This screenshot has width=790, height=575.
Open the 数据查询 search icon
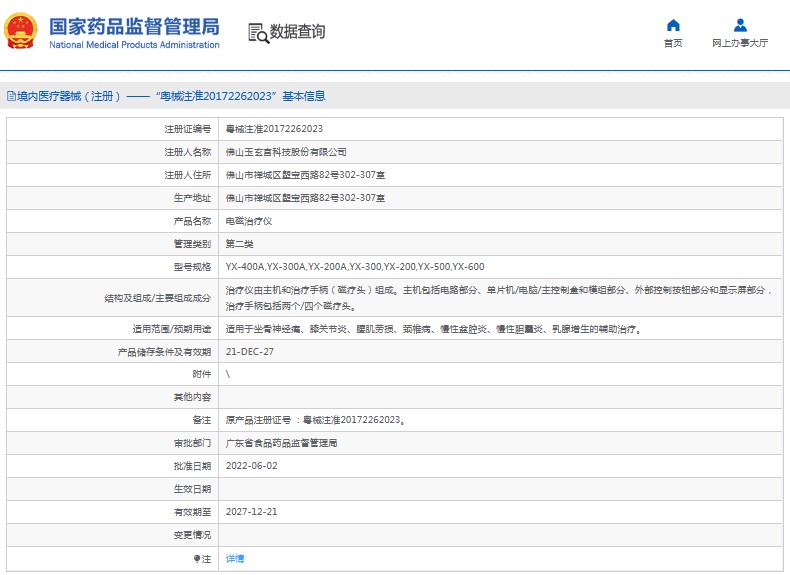point(258,33)
